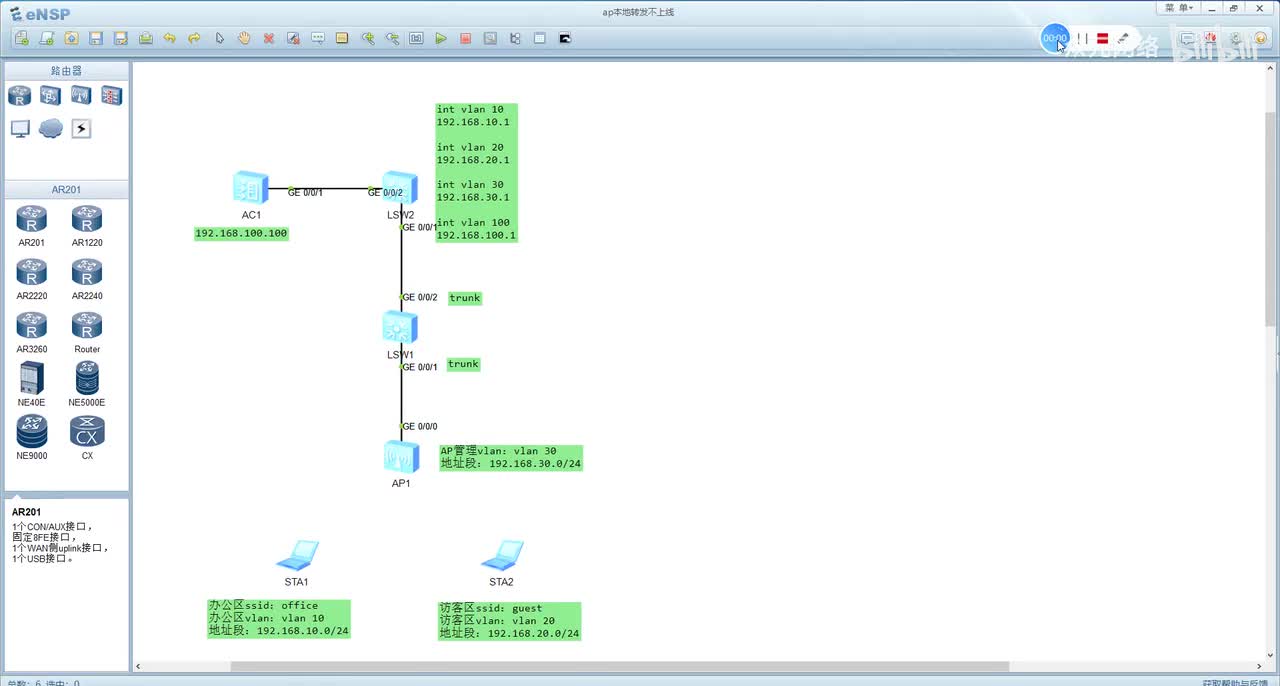Stop recording with red overlay button
The width and height of the screenshot is (1280, 686).
pyautogui.click(x=1103, y=38)
